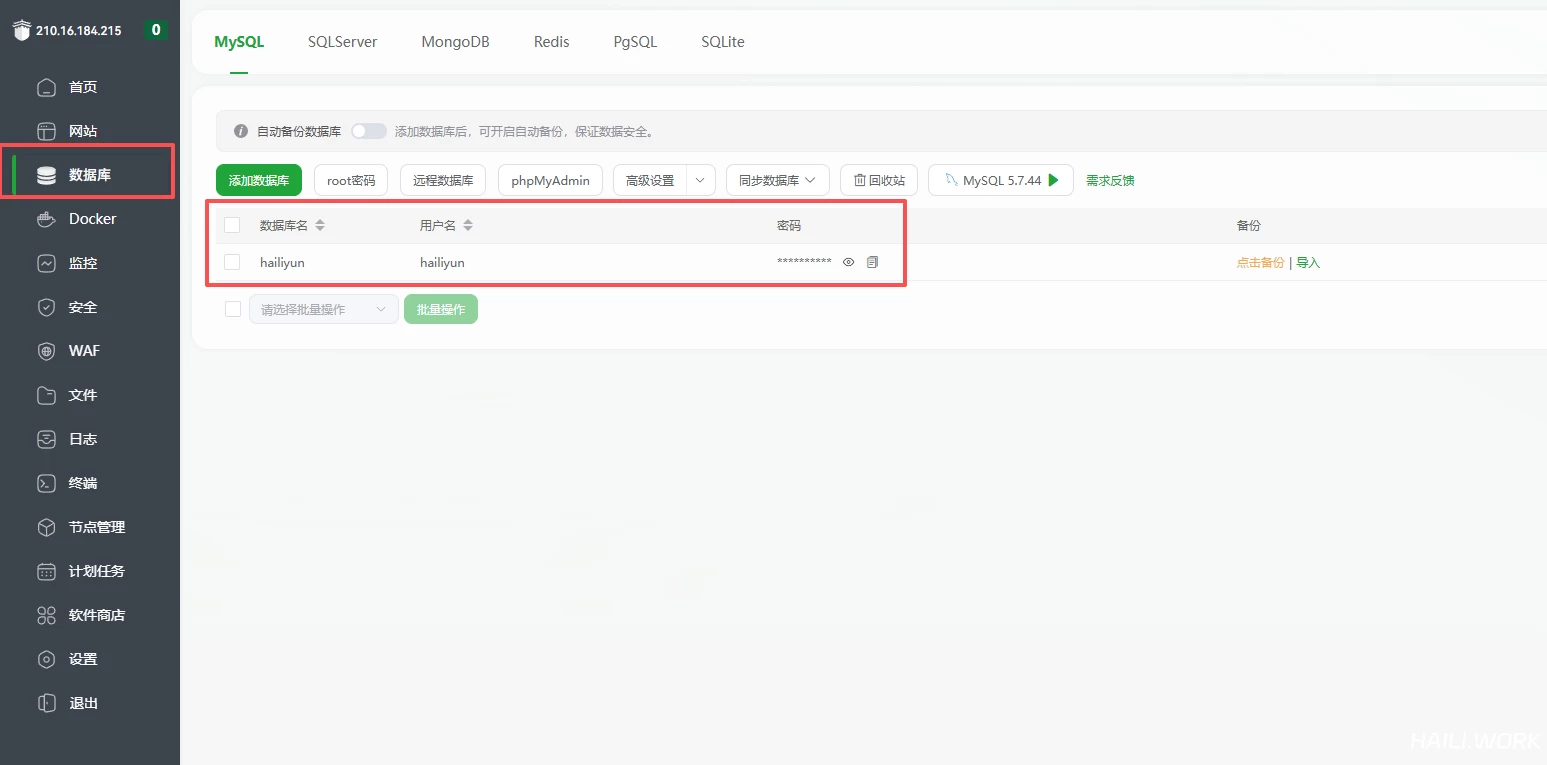Click the recycle bin (回收站) trash icon
1547x765 pixels.
click(x=860, y=181)
